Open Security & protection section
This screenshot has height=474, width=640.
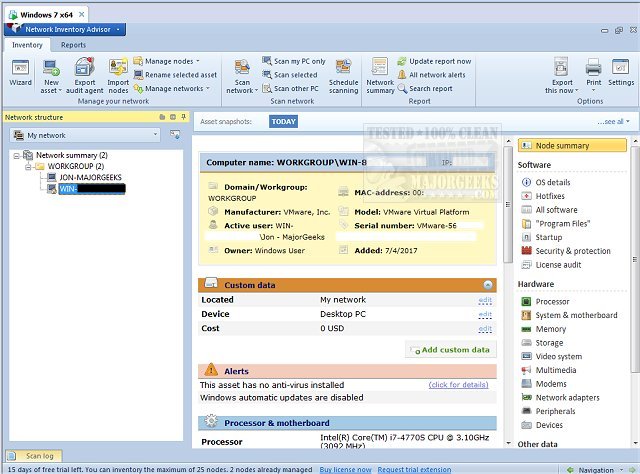tap(566, 251)
